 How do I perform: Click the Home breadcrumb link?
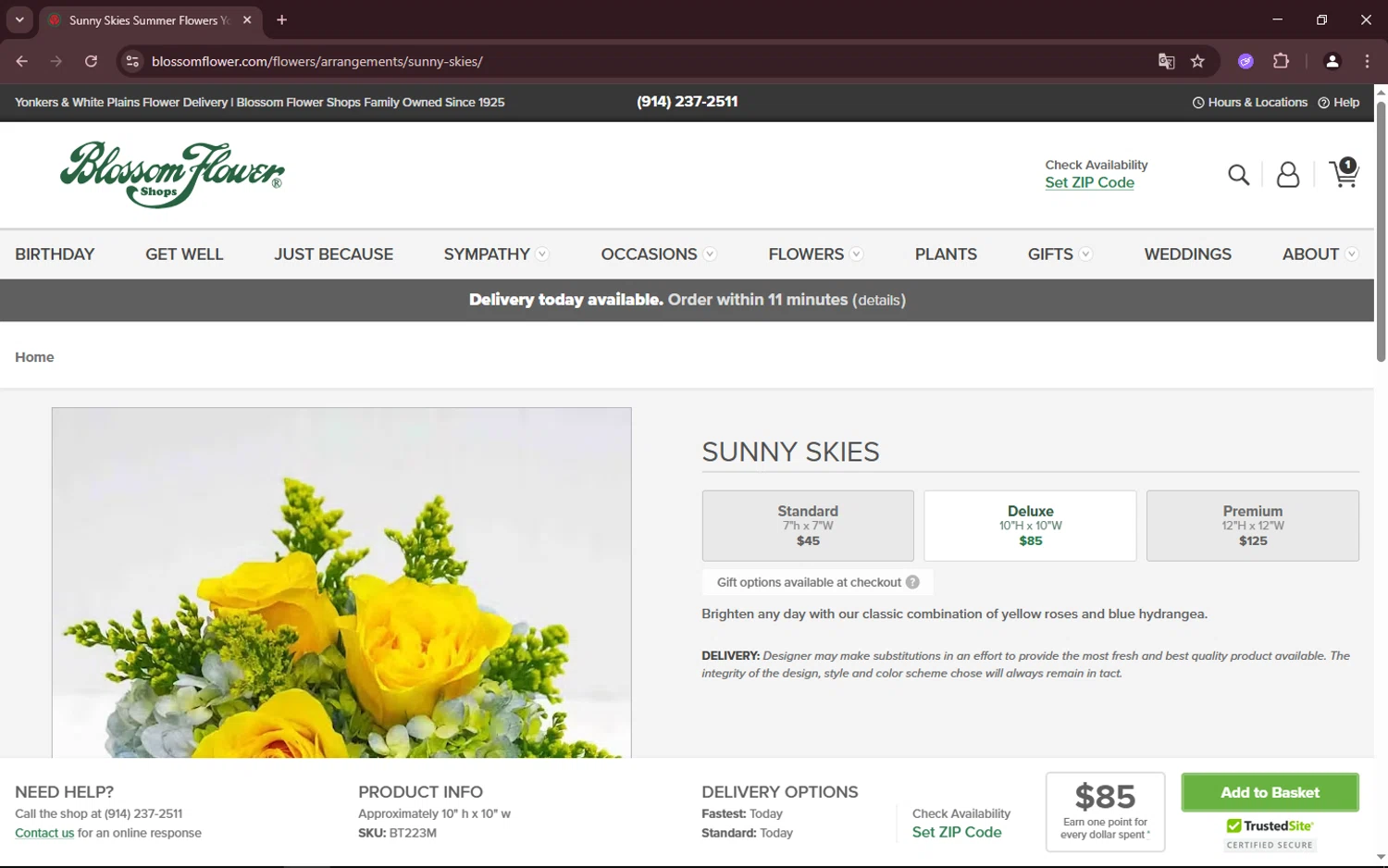pos(34,357)
